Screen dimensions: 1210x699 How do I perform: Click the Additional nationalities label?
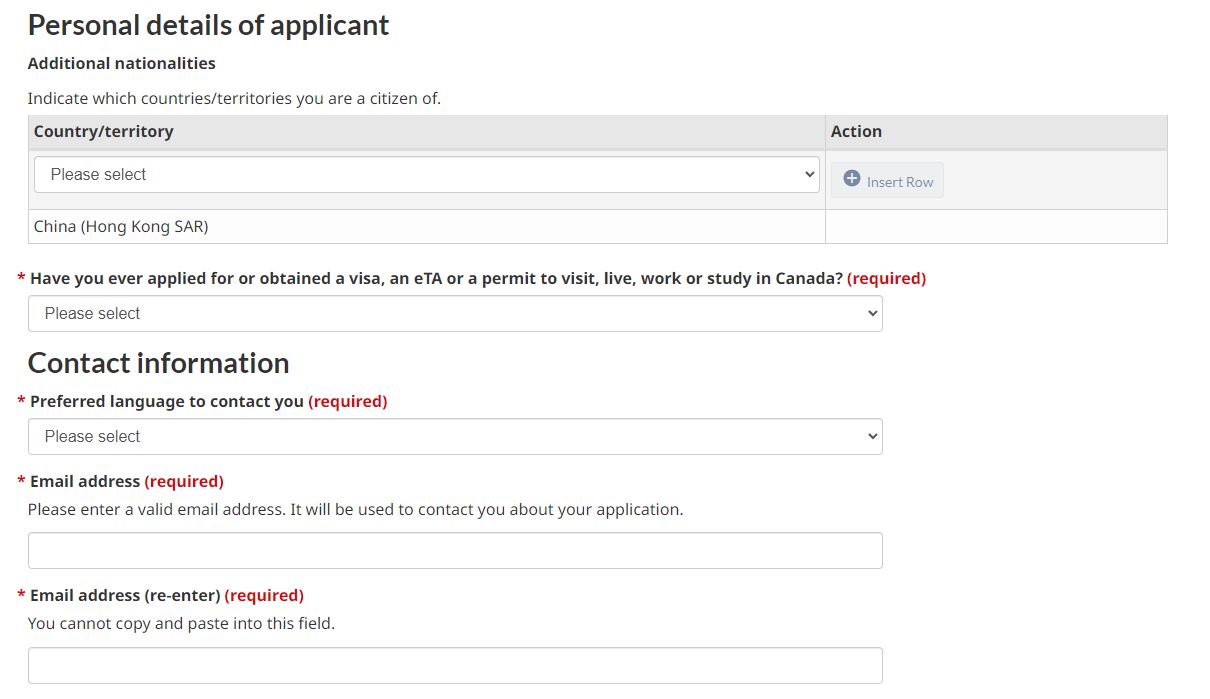tap(121, 63)
